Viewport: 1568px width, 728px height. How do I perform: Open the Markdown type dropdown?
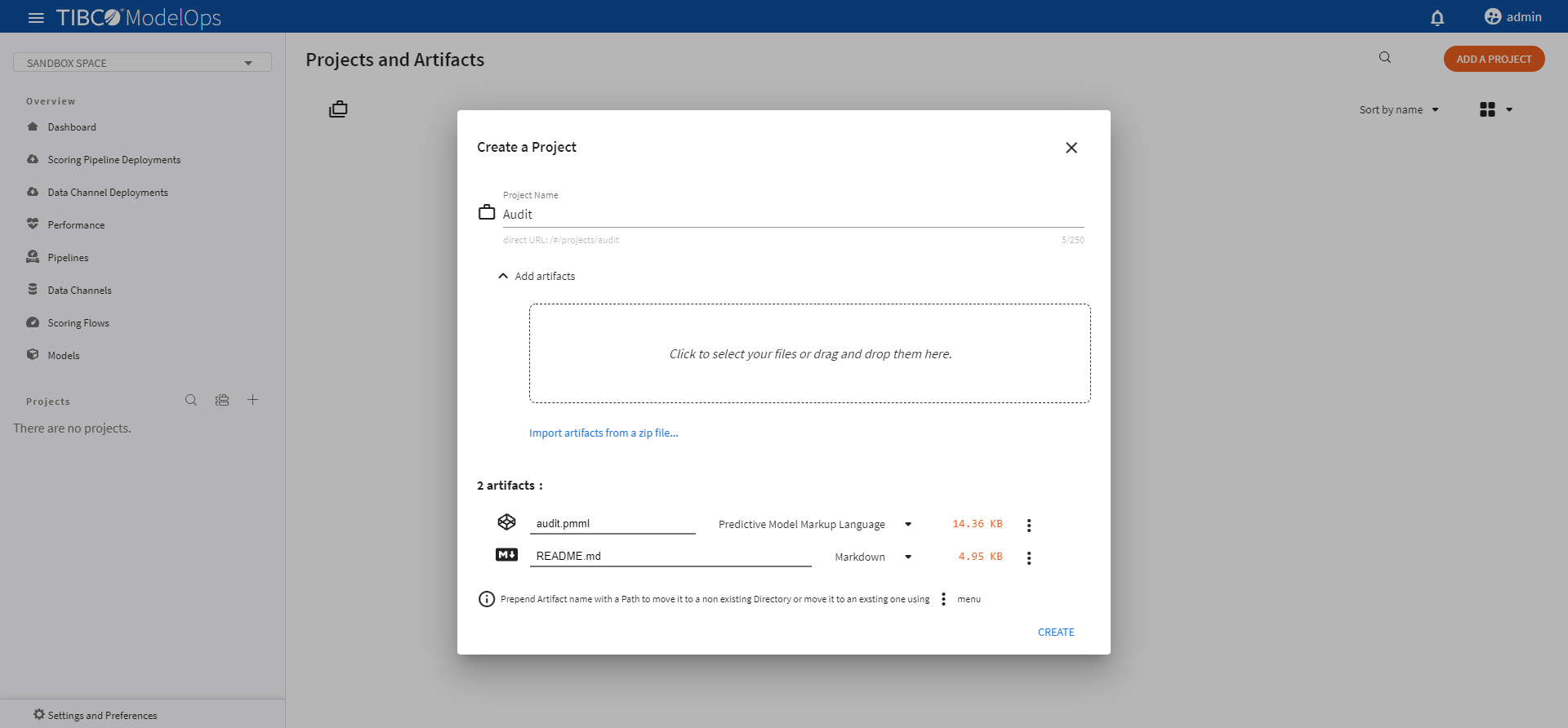[x=908, y=557]
